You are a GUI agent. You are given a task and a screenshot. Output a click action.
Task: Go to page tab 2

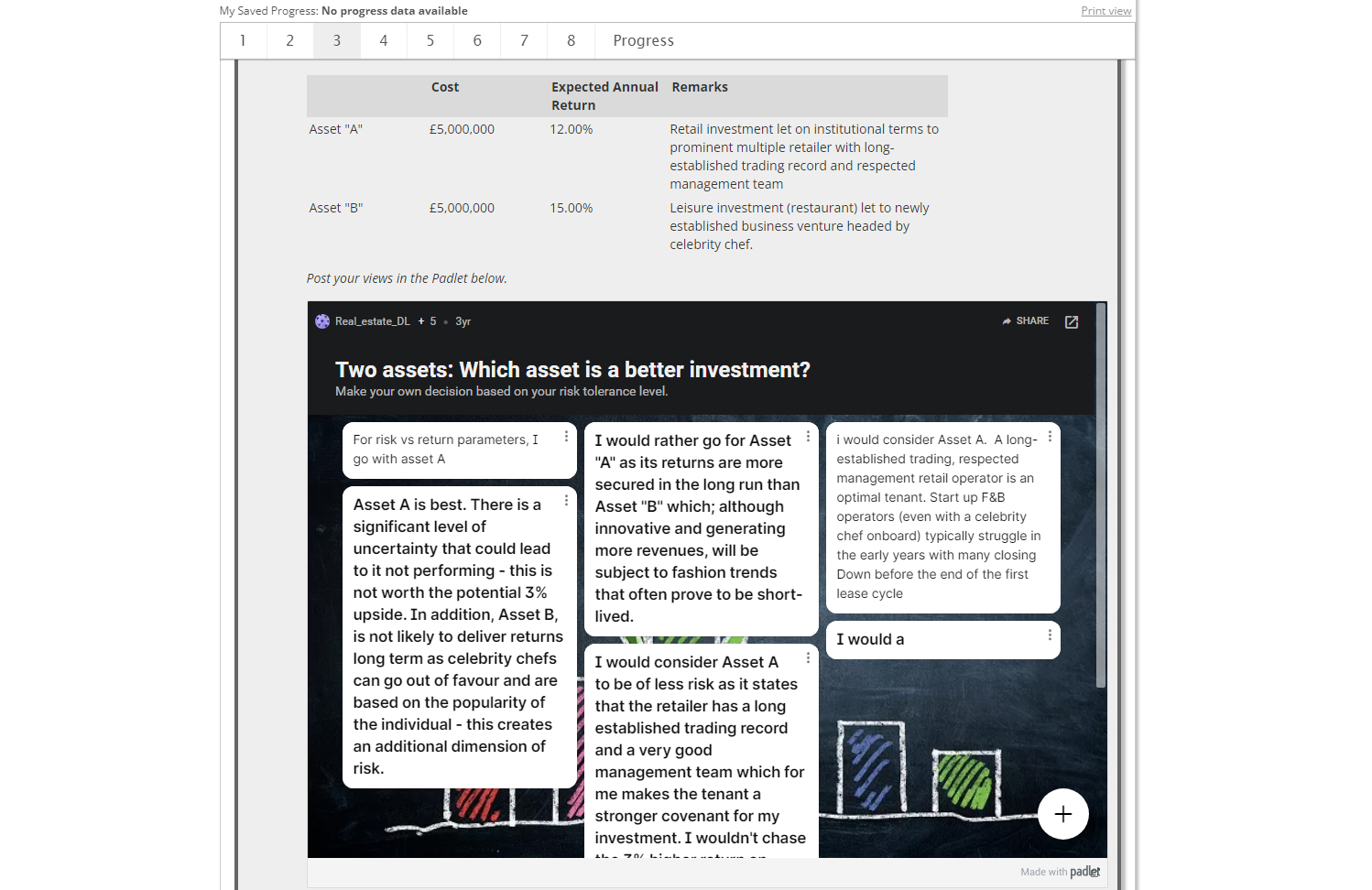click(289, 40)
